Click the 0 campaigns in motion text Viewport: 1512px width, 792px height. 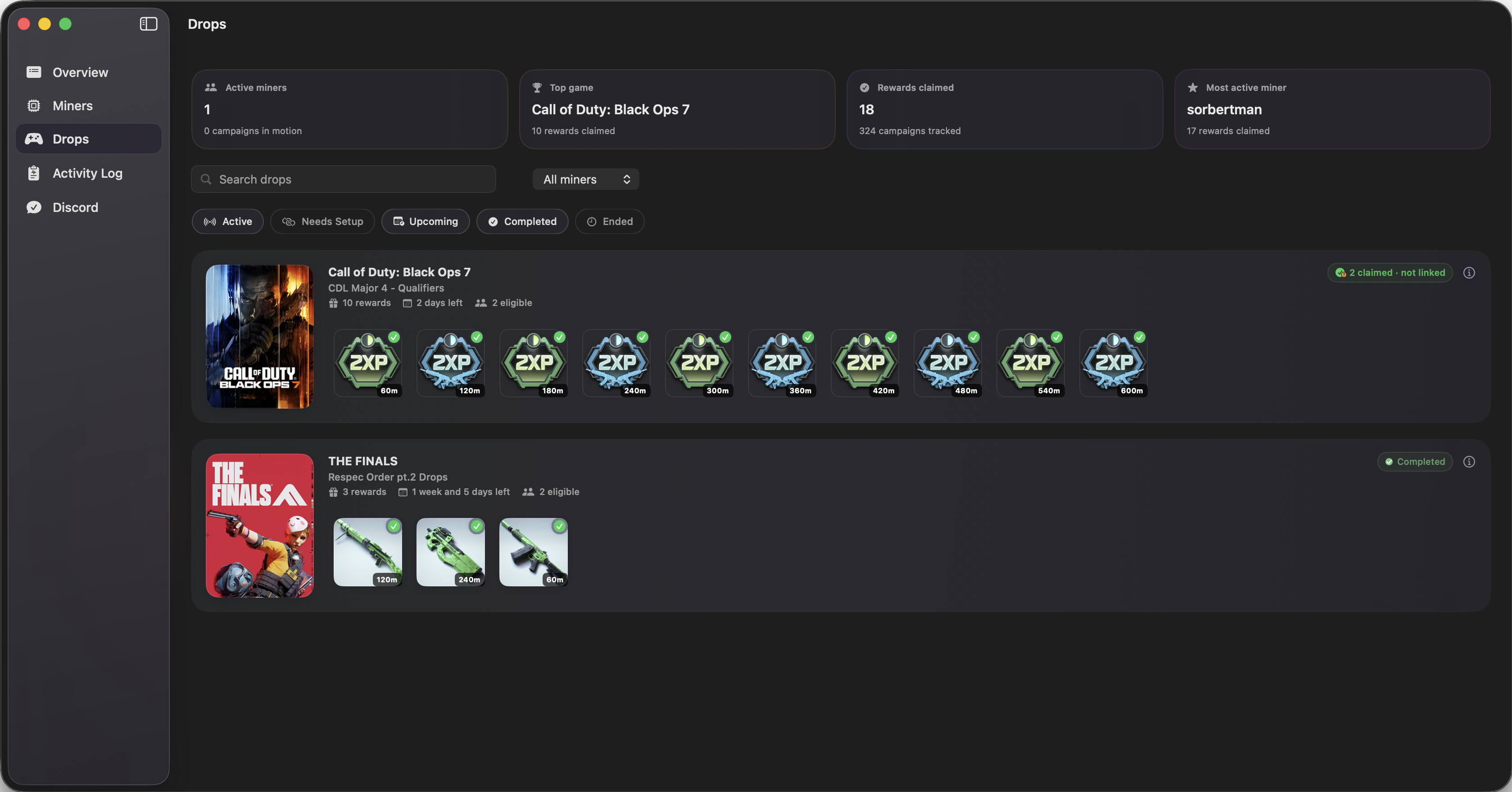(x=253, y=131)
